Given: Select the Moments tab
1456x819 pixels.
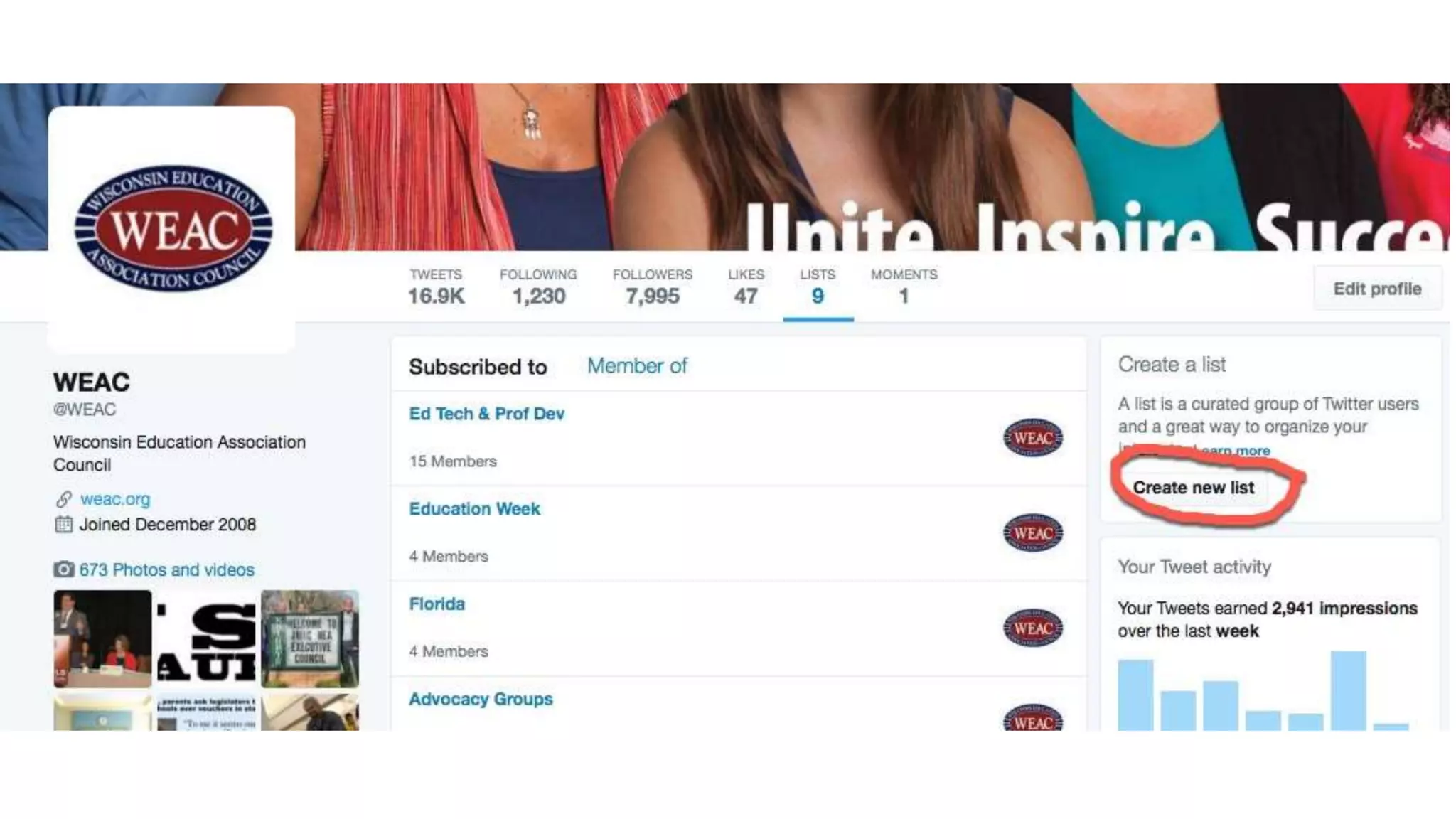Looking at the screenshot, I should click(x=904, y=287).
